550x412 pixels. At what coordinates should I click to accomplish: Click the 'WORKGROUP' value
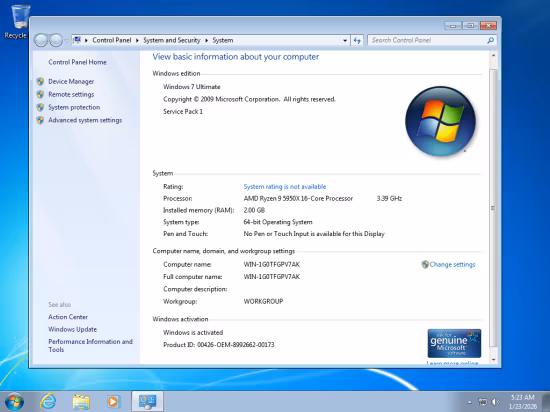click(x=263, y=301)
